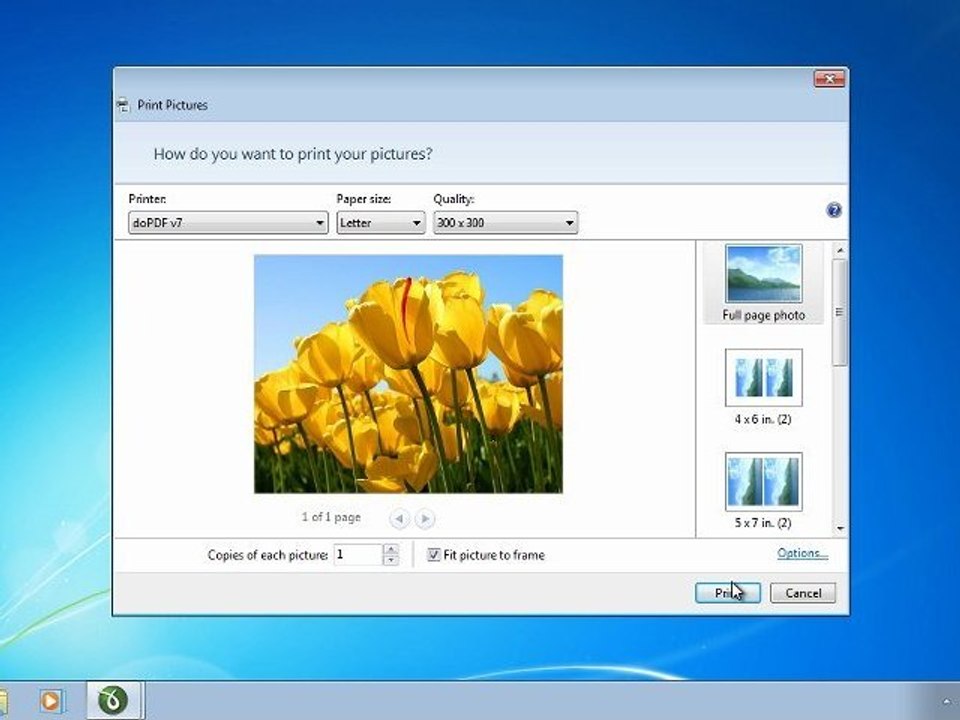Select 5 x 7 in. (2) layout

[x=763, y=490]
